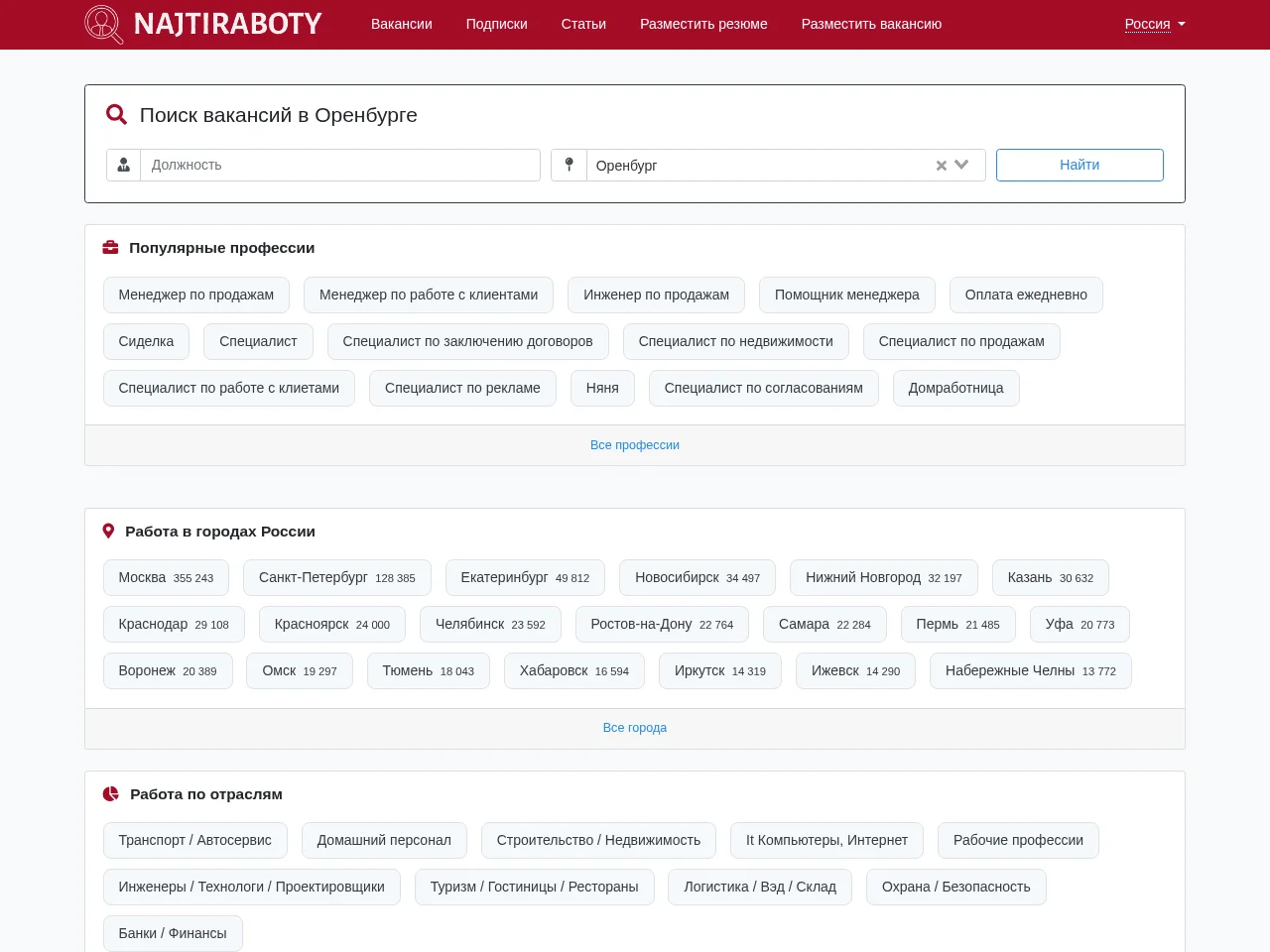Open the Менеджер по продажам profession
The width and height of the screenshot is (1270, 952).
click(x=196, y=295)
